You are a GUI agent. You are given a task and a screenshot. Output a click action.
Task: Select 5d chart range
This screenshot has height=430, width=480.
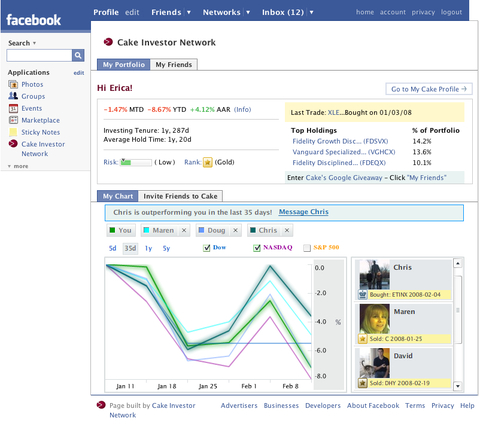coord(113,248)
